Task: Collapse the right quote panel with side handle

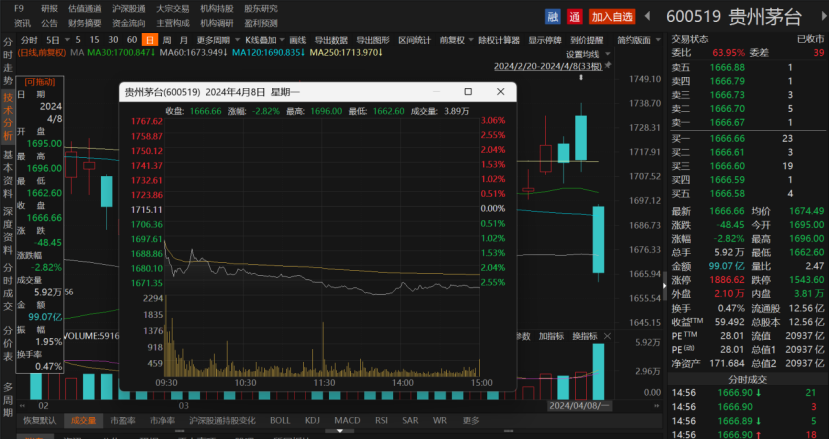Action: tap(665, 286)
